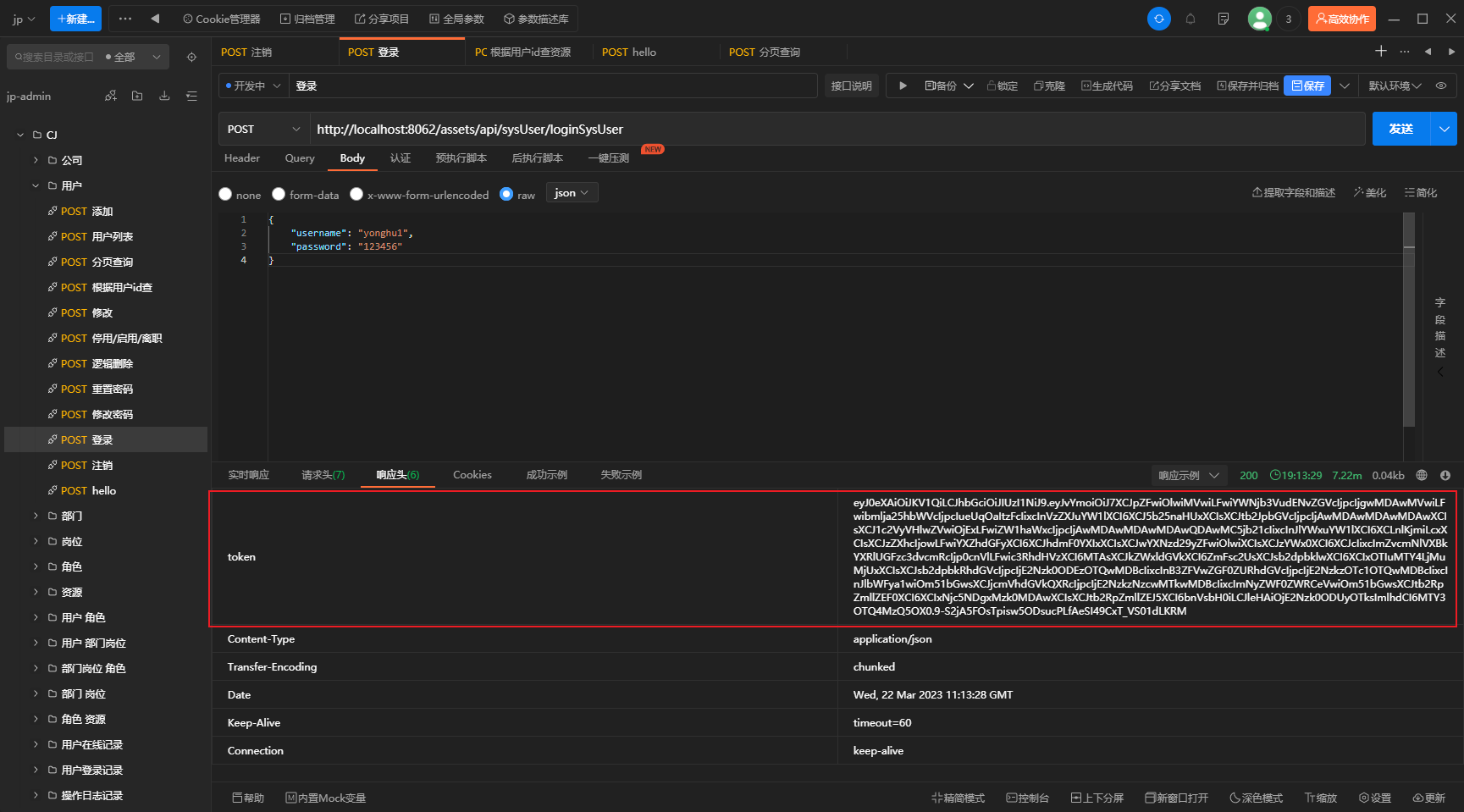The image size is (1464, 812).
Task: Click the download response icon
Action: [x=1445, y=475]
